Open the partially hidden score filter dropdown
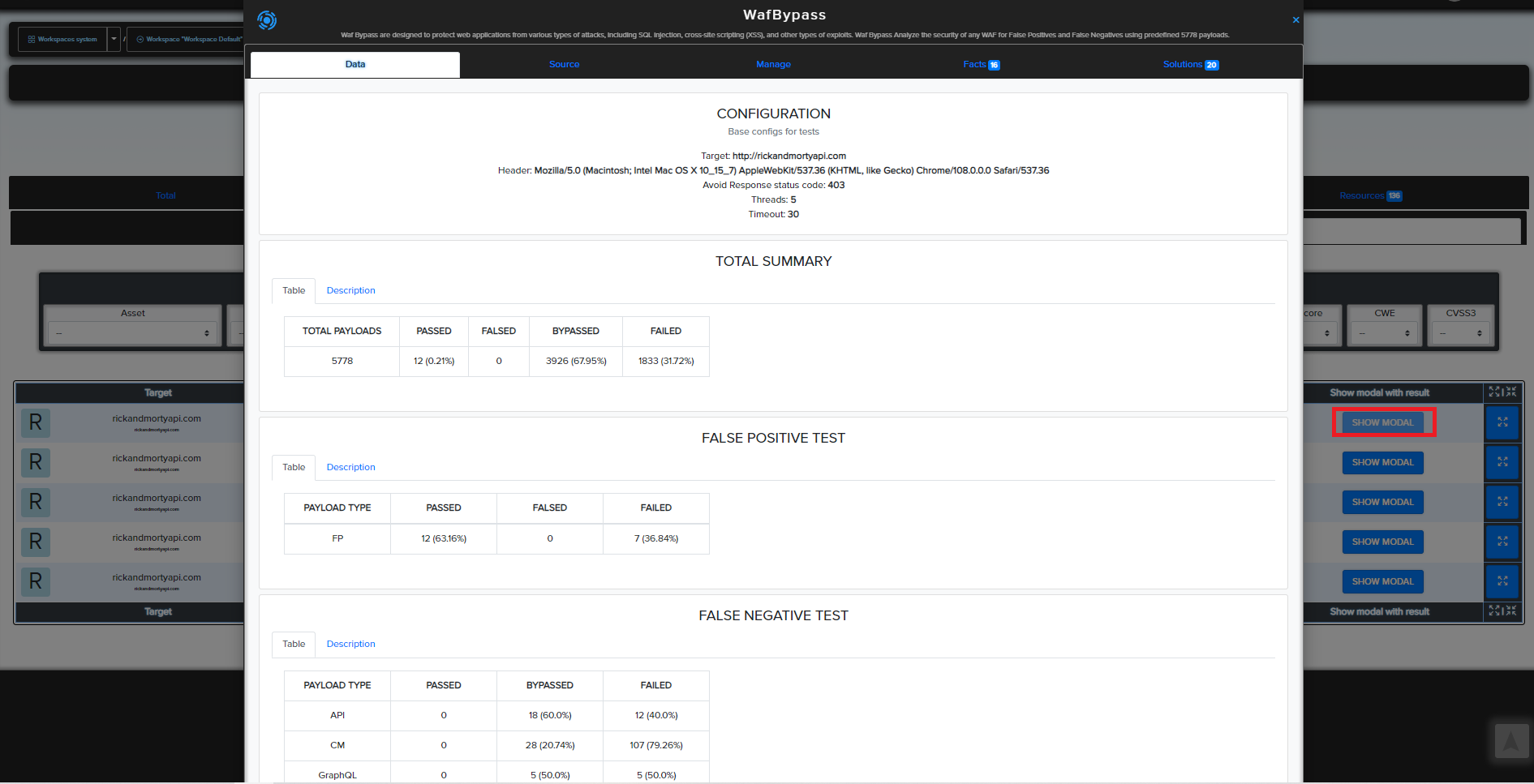Screen dimensions: 1534x784 point(1320,332)
